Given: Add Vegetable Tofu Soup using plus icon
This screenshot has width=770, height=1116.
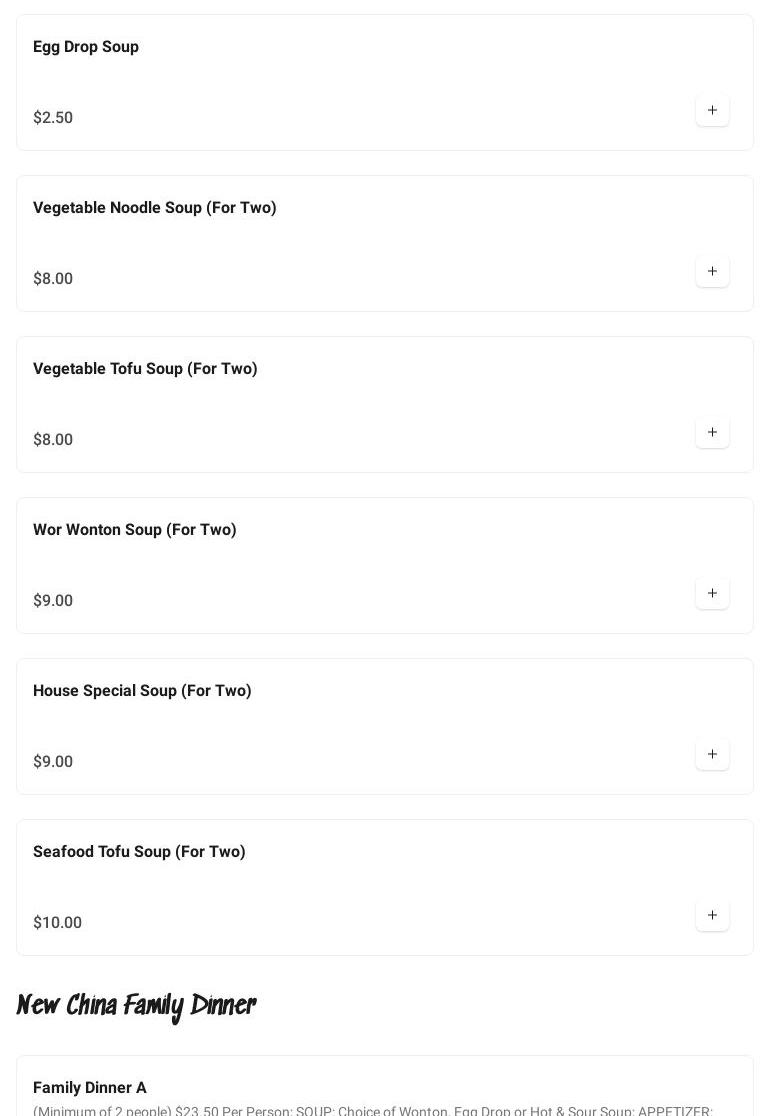Looking at the screenshot, I should [712, 432].
